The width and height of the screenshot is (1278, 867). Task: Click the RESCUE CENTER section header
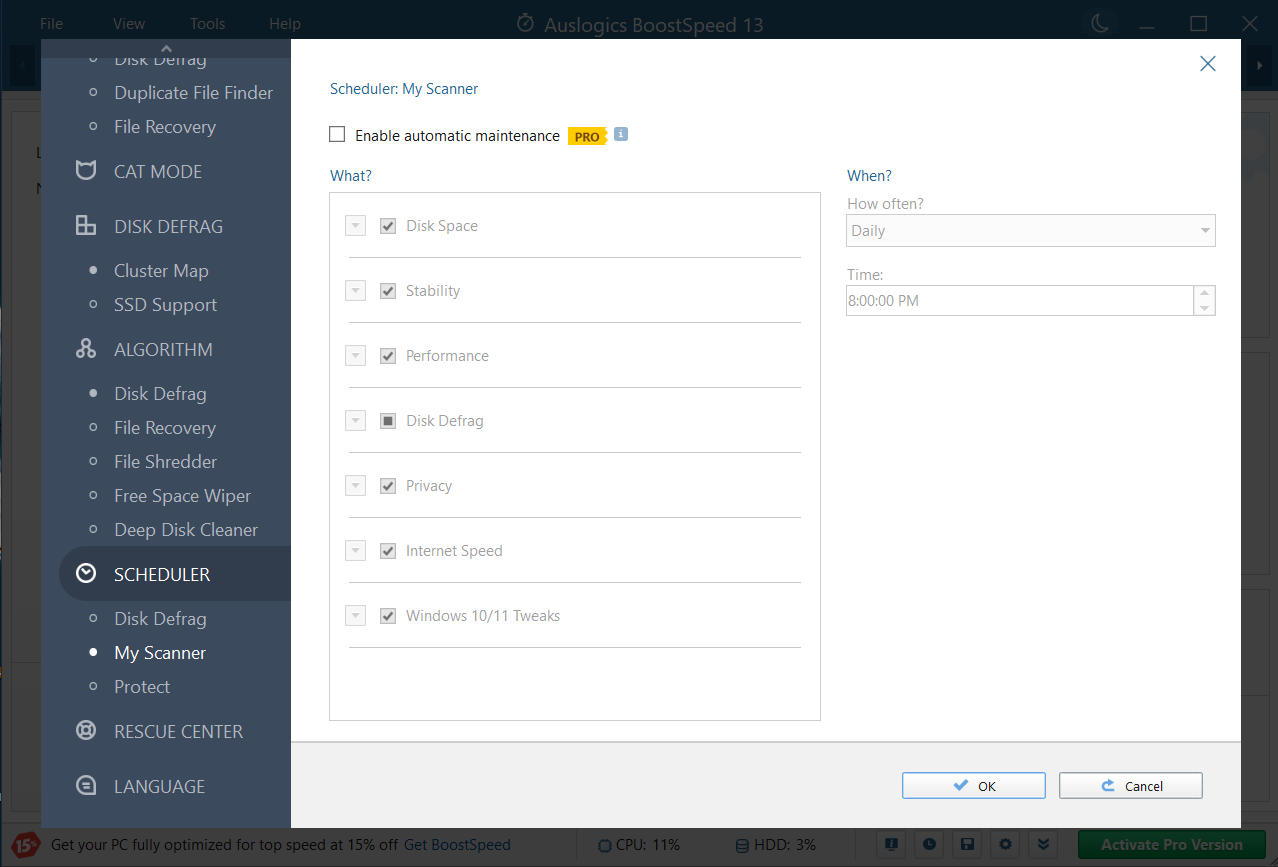[178, 732]
